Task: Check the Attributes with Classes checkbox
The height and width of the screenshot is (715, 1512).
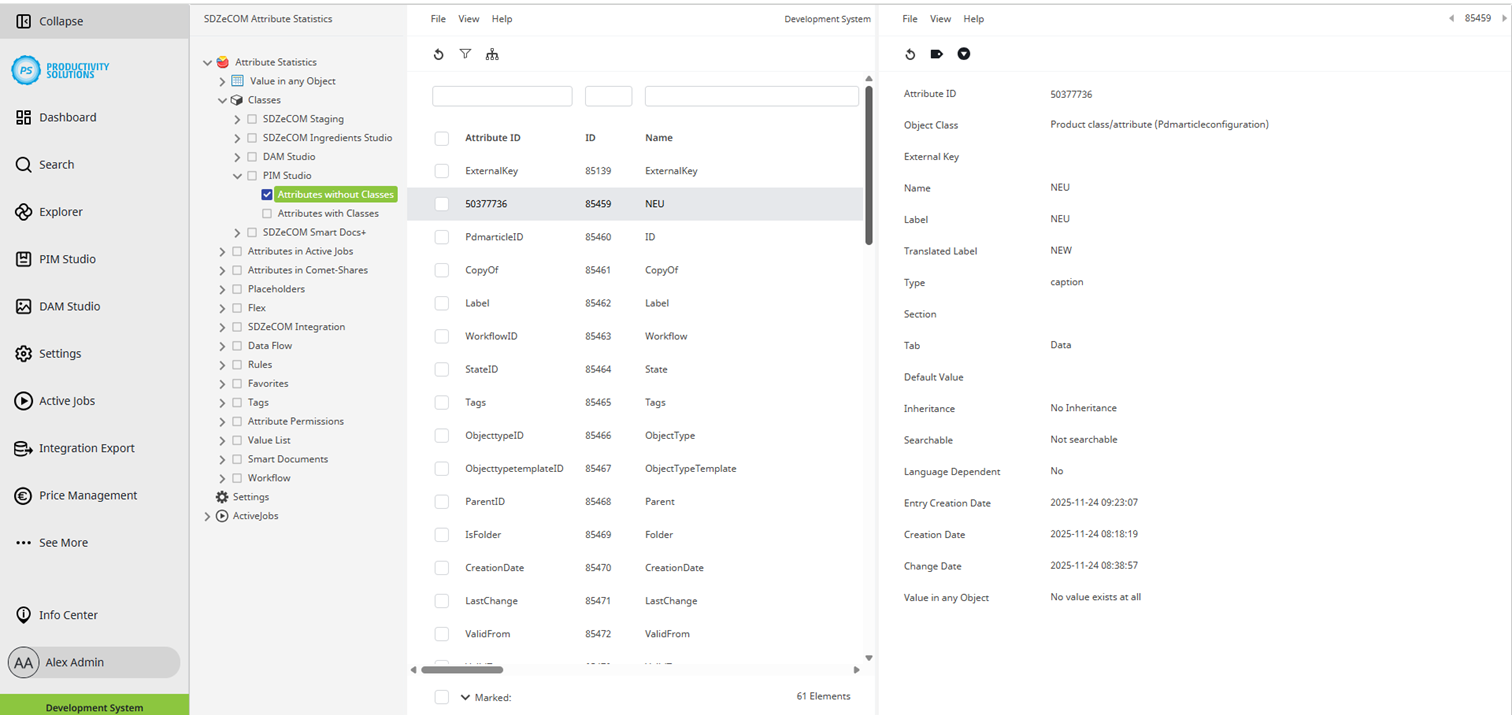Action: 266,213
